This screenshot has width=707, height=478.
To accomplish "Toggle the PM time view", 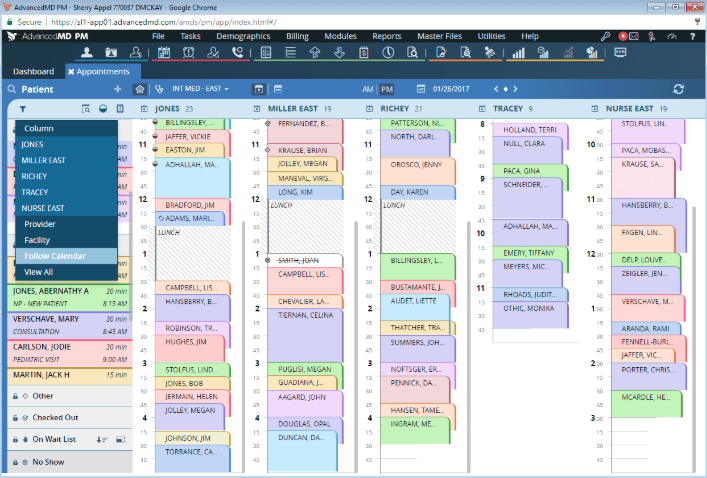I will [x=387, y=89].
